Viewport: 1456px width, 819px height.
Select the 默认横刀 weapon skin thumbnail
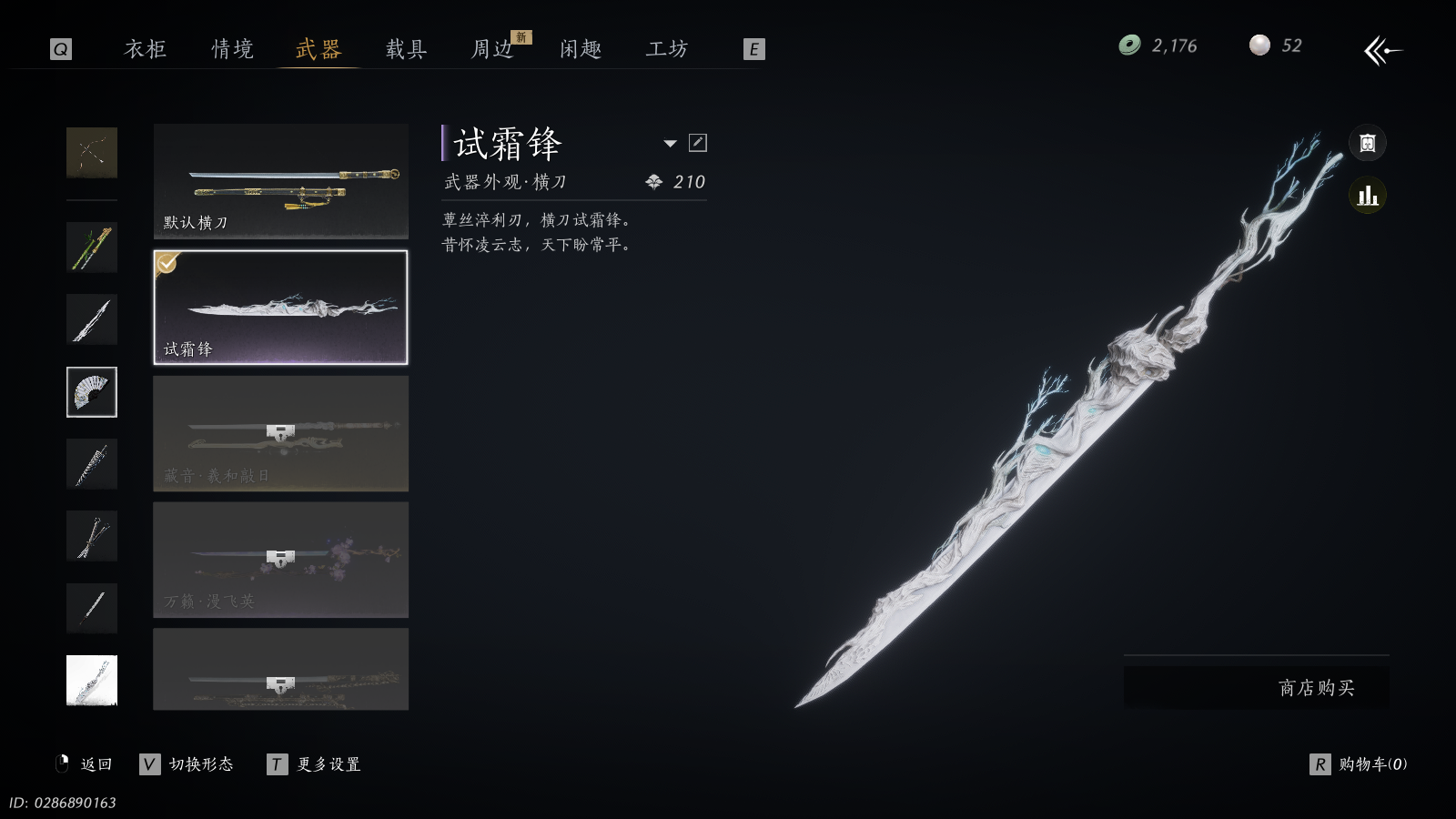(281, 181)
